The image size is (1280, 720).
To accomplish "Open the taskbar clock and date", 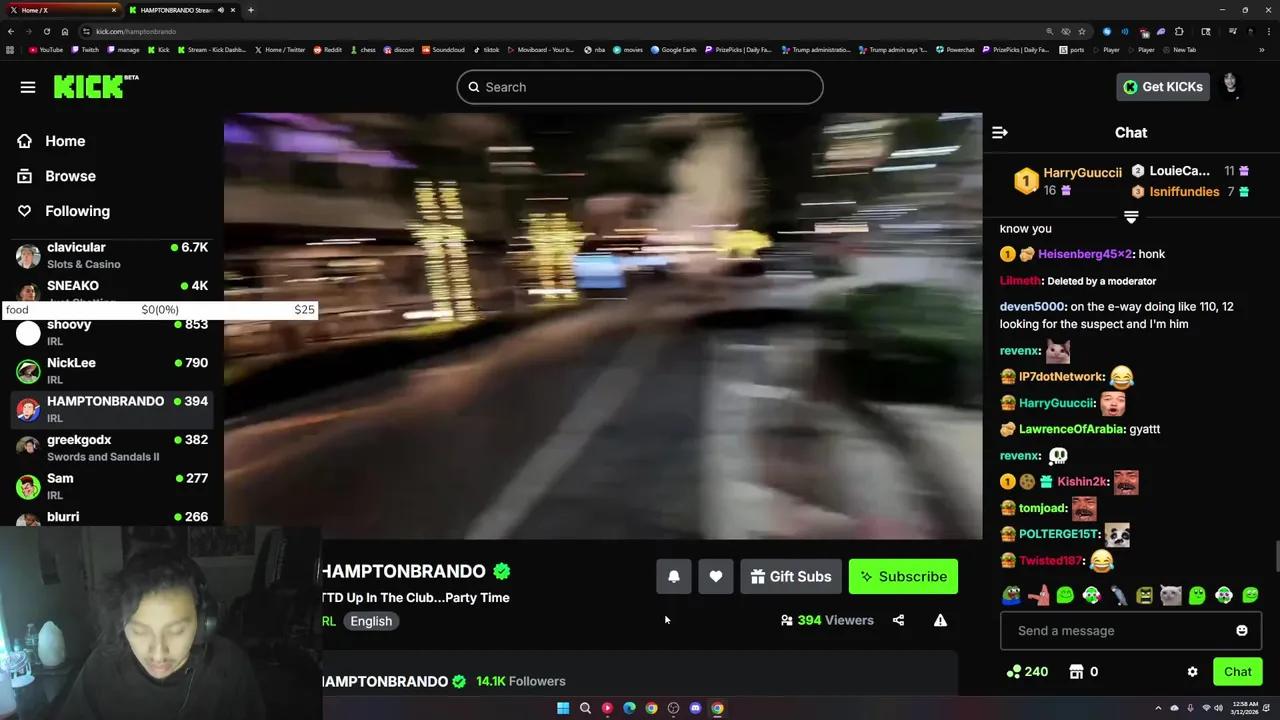I will (x=1246, y=708).
